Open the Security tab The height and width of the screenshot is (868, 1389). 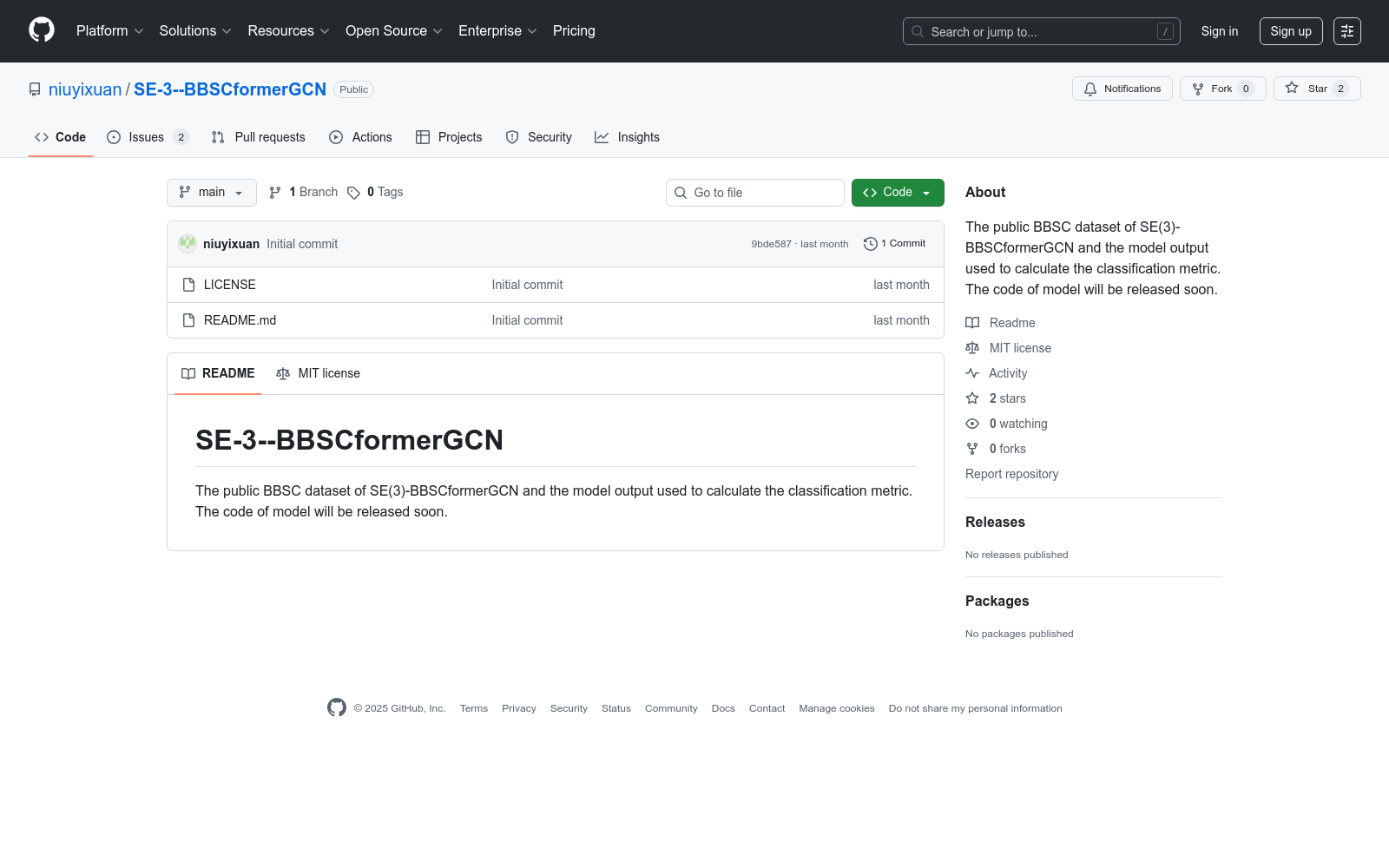538,137
